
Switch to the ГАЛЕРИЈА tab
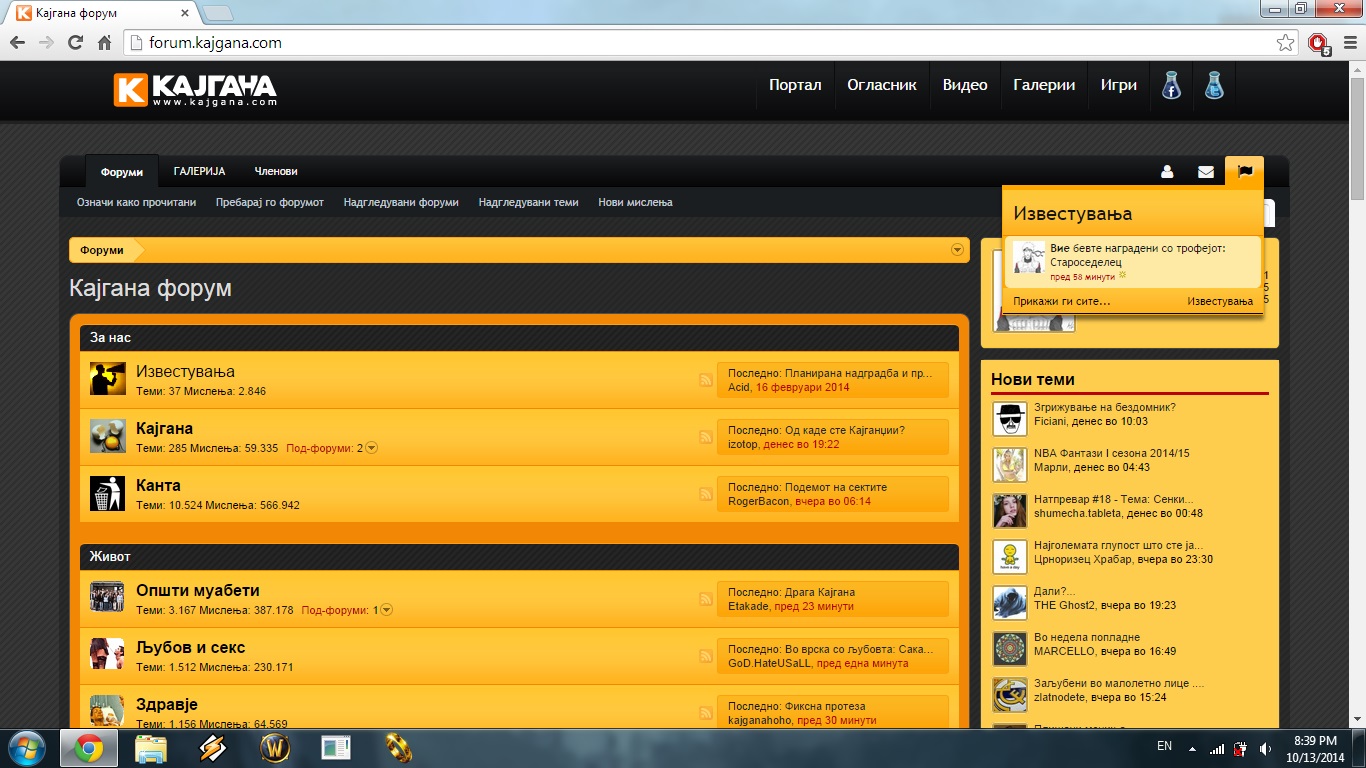[199, 172]
